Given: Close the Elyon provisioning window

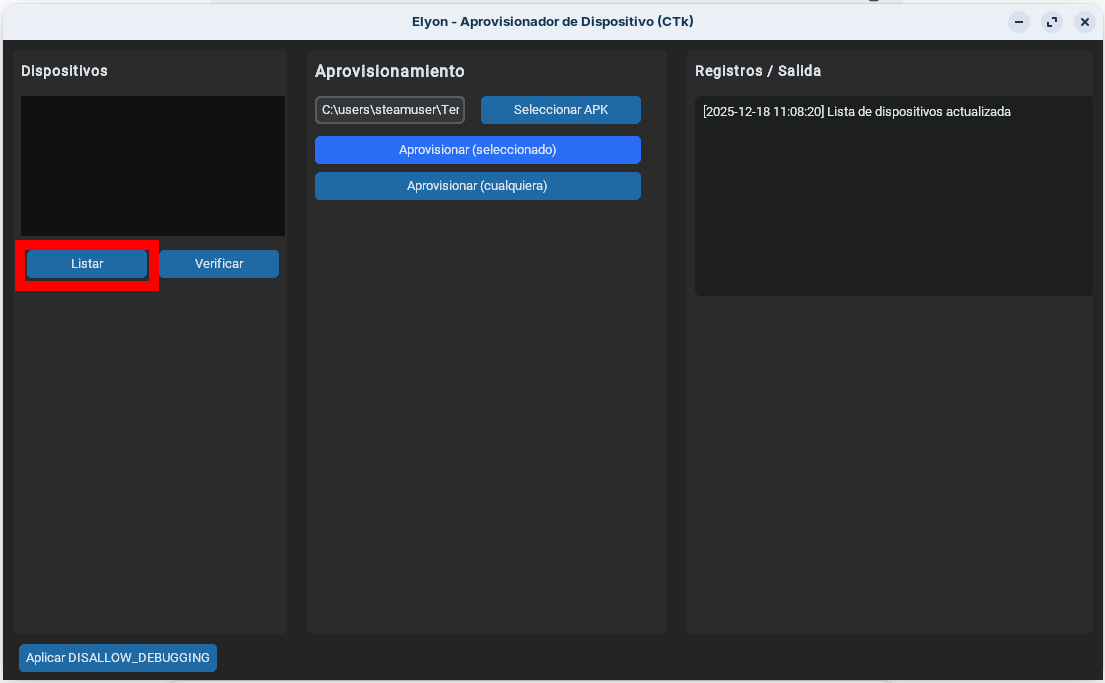Looking at the screenshot, I should (x=1084, y=22).
